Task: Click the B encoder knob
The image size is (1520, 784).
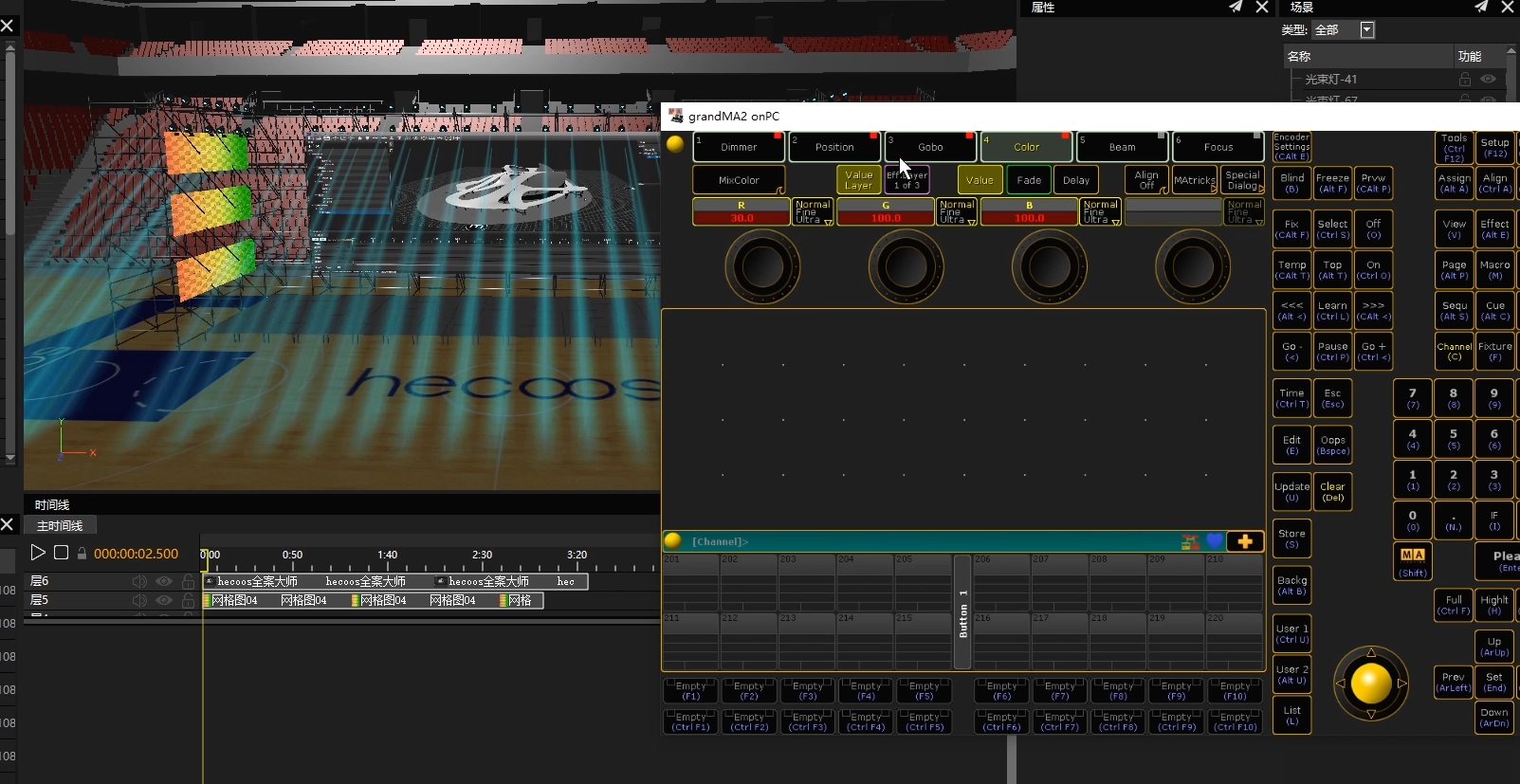Action: (x=1050, y=266)
